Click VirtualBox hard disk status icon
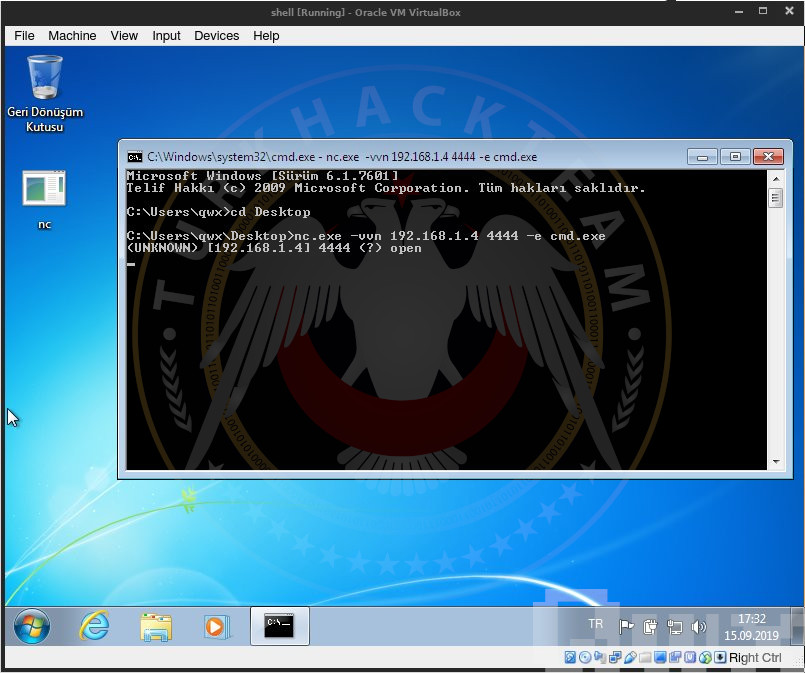 (x=570, y=657)
